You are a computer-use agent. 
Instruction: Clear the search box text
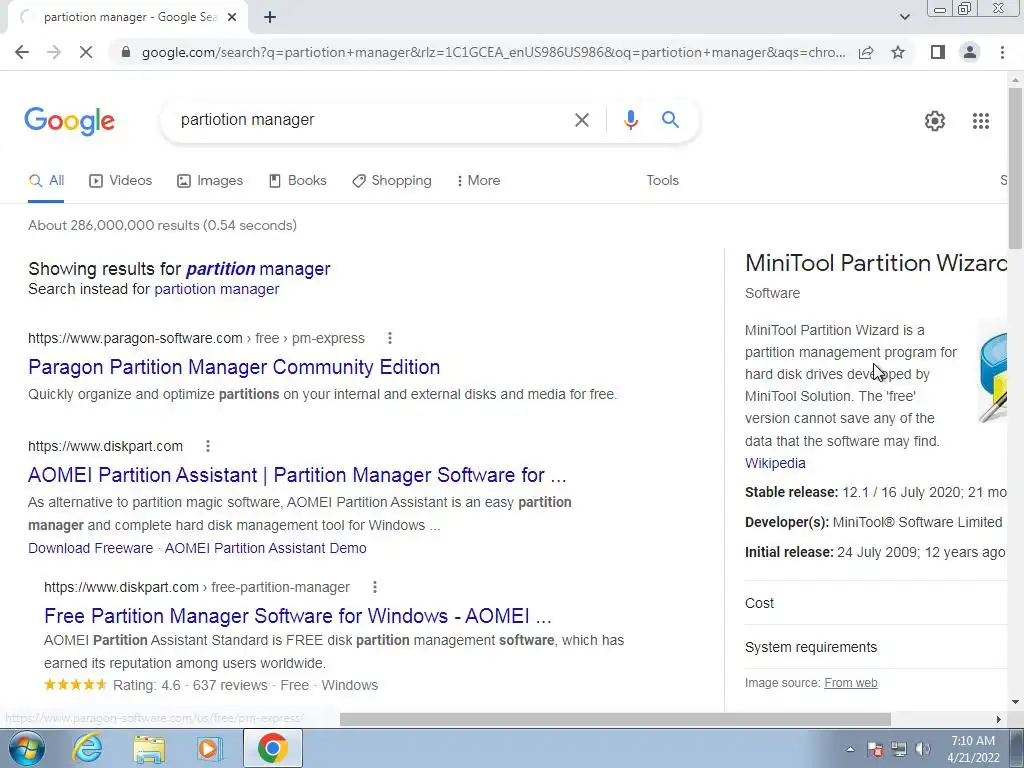(581, 120)
